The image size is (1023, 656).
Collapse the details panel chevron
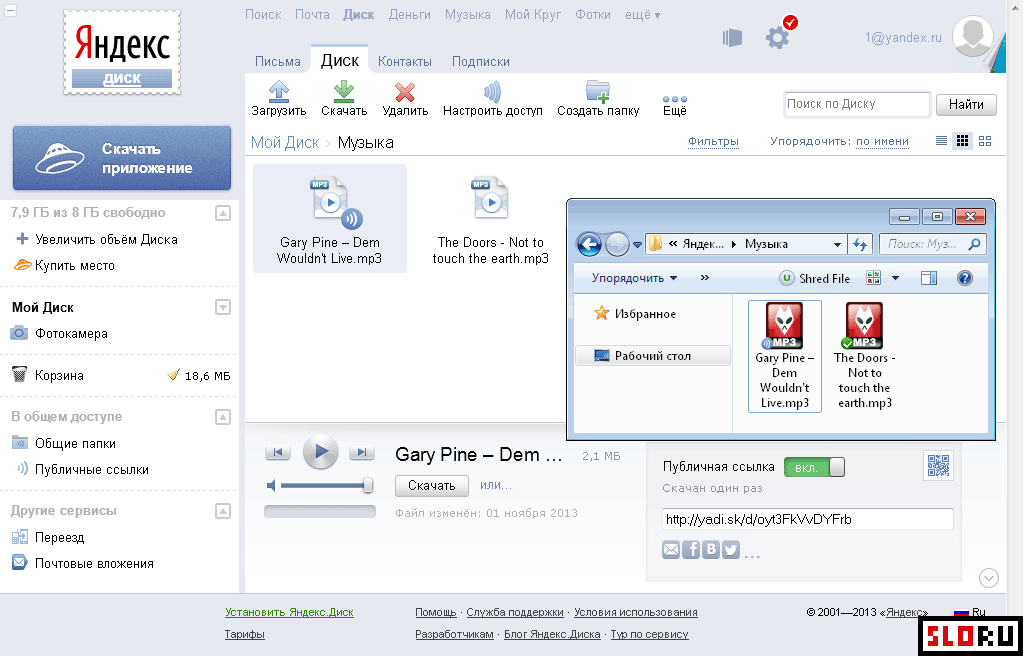click(x=989, y=578)
